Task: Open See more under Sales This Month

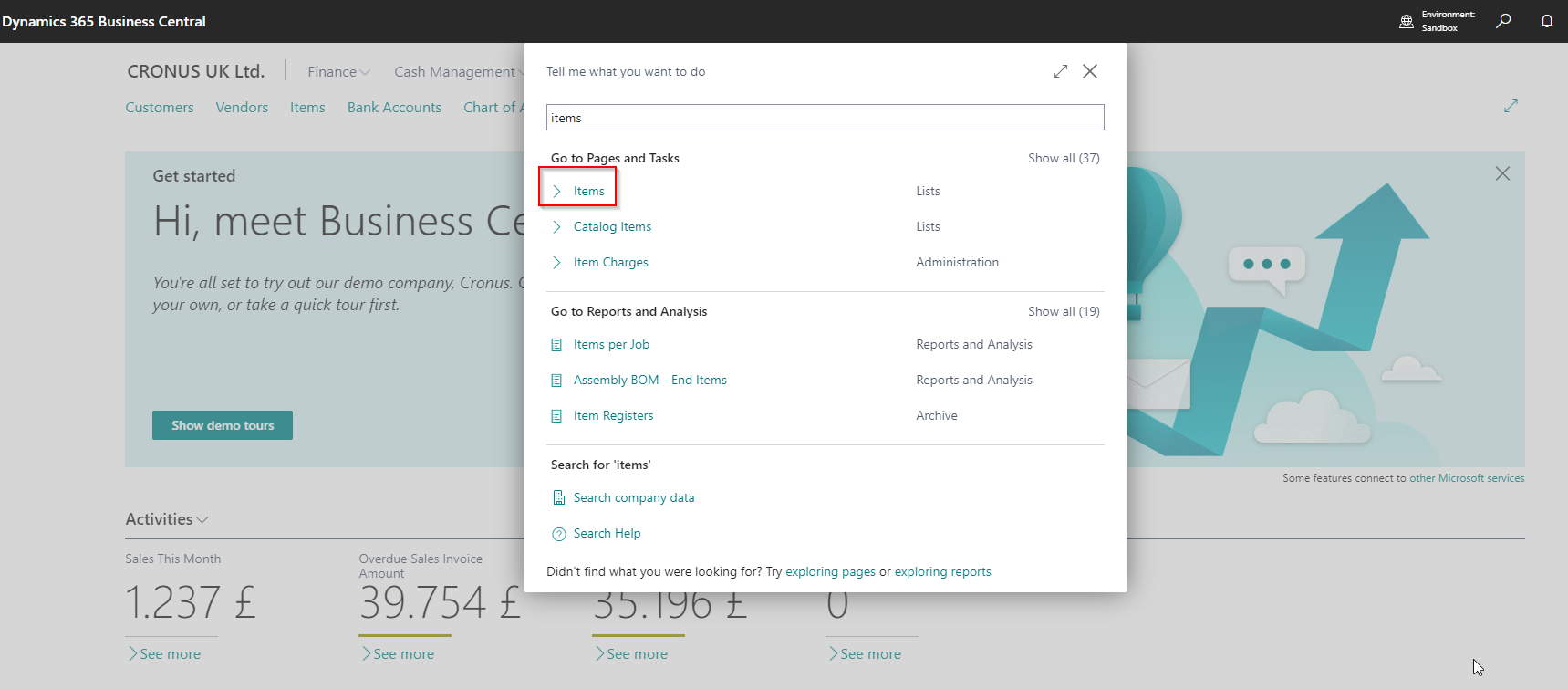Action: point(164,653)
